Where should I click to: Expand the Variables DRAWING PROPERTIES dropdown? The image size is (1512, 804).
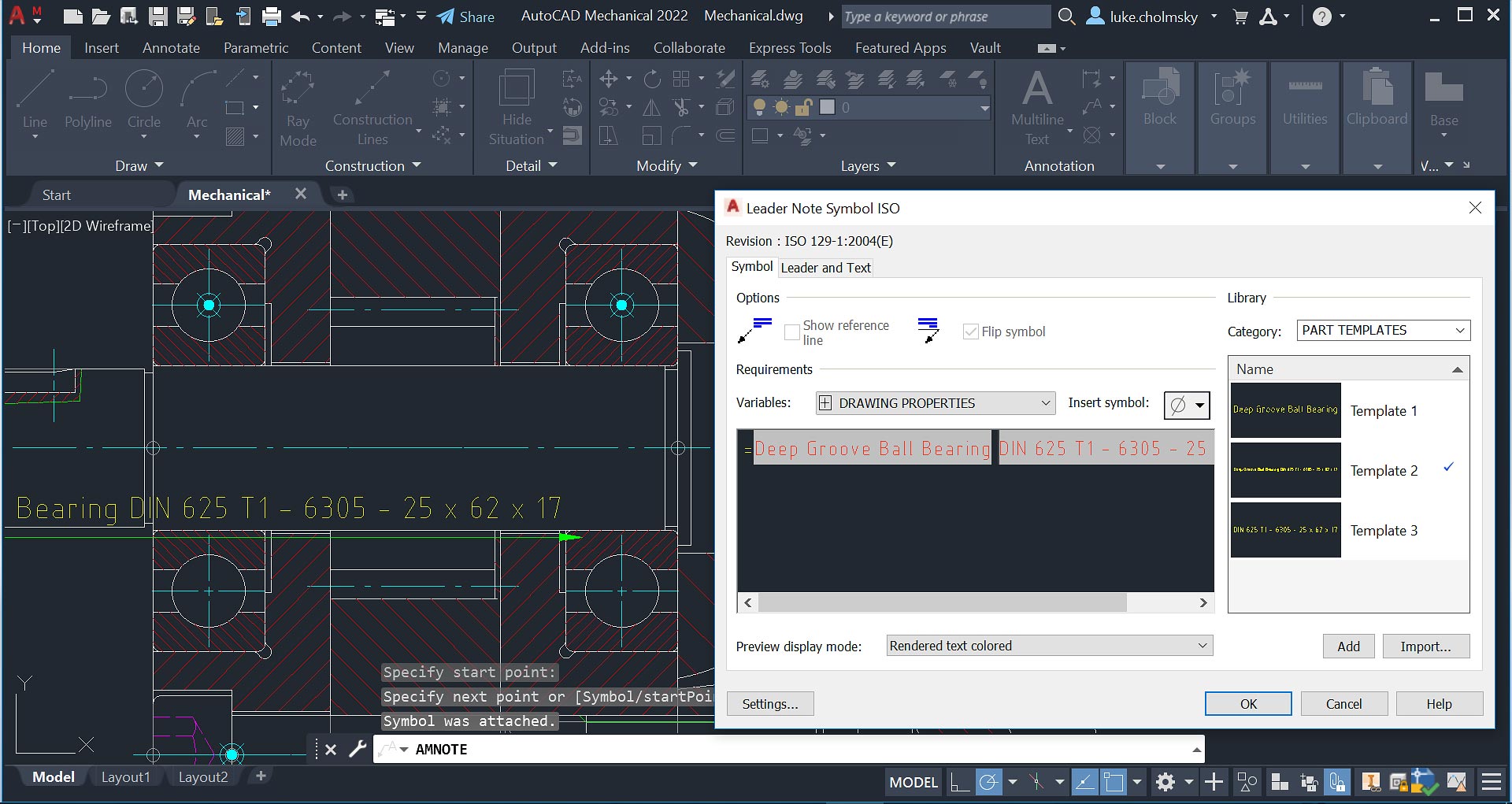(x=936, y=403)
